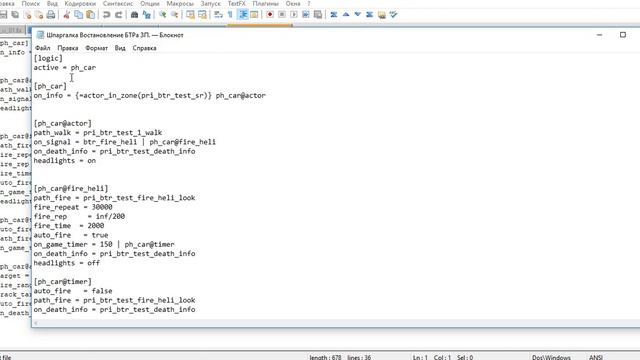Viewport: 640px width, 360px height.
Task: Click the Close All icon in Notepad++ toolbar
Action: [x=39, y=15]
